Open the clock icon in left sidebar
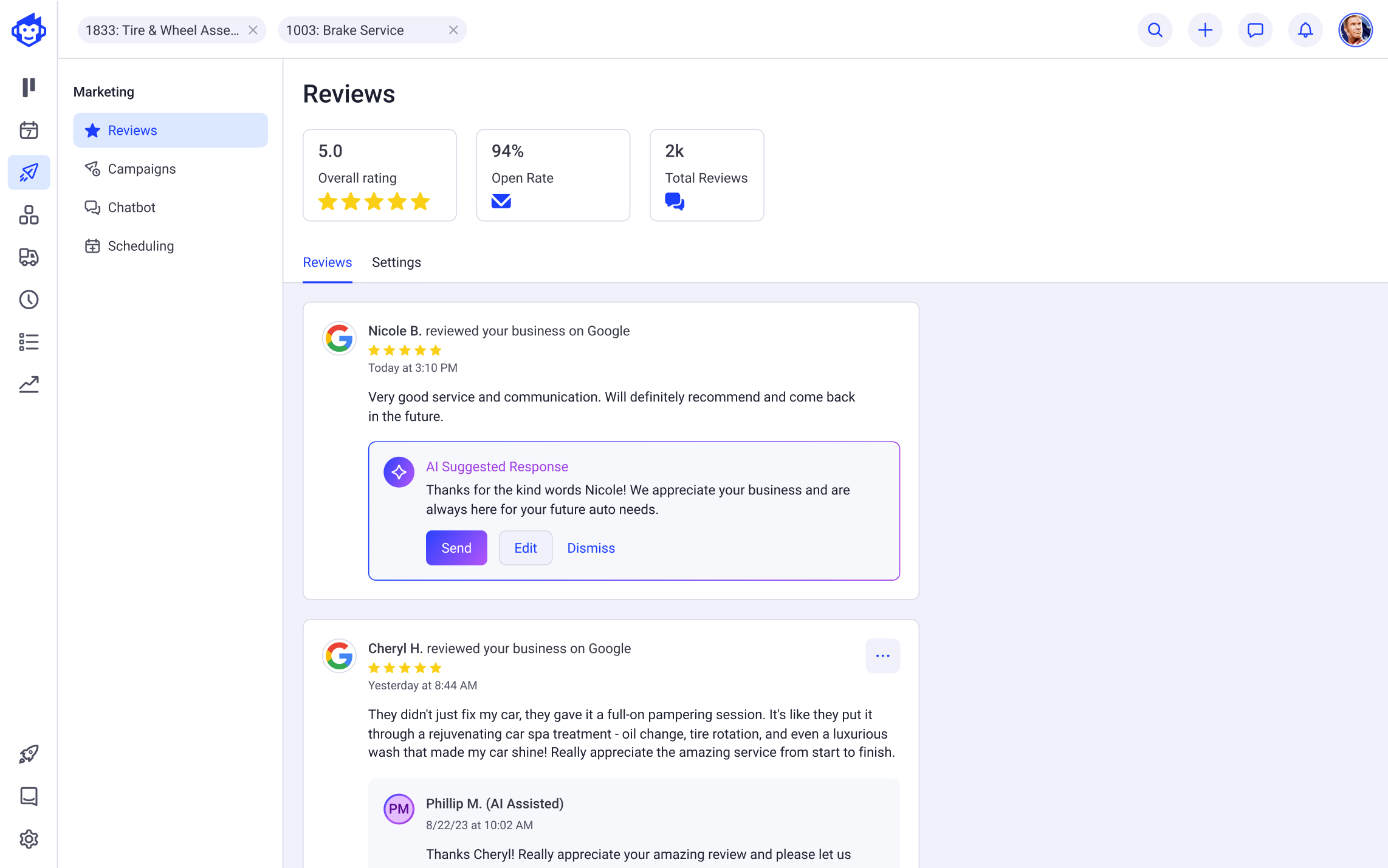 [29, 299]
